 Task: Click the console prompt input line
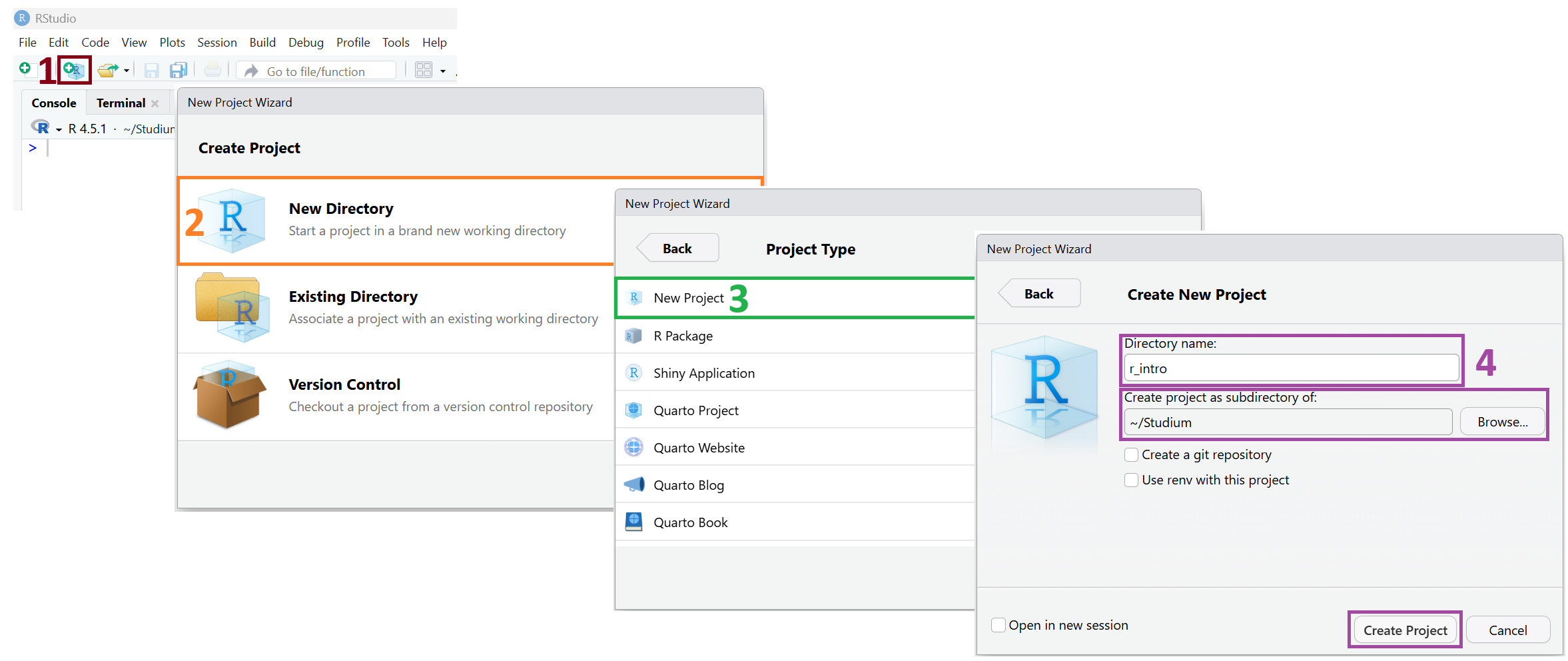[x=100, y=149]
